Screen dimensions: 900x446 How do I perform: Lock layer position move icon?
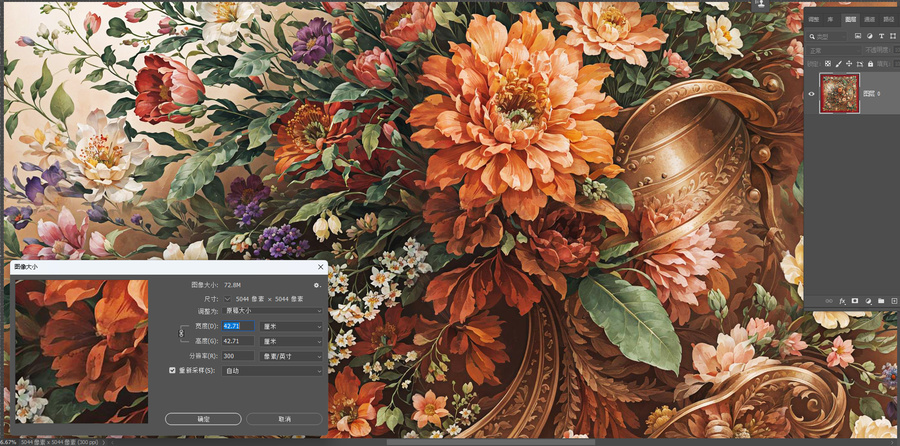pos(849,64)
